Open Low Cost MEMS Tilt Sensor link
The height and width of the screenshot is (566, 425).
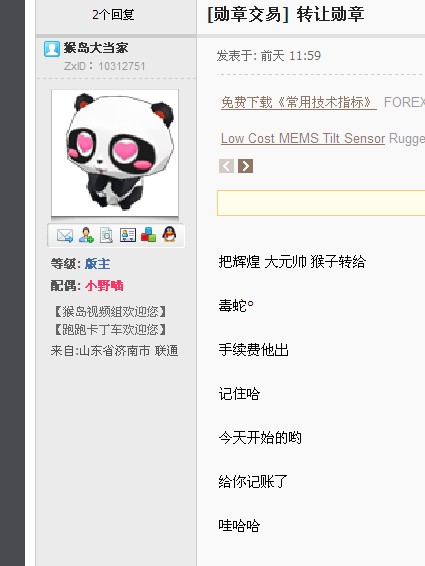[303, 138]
